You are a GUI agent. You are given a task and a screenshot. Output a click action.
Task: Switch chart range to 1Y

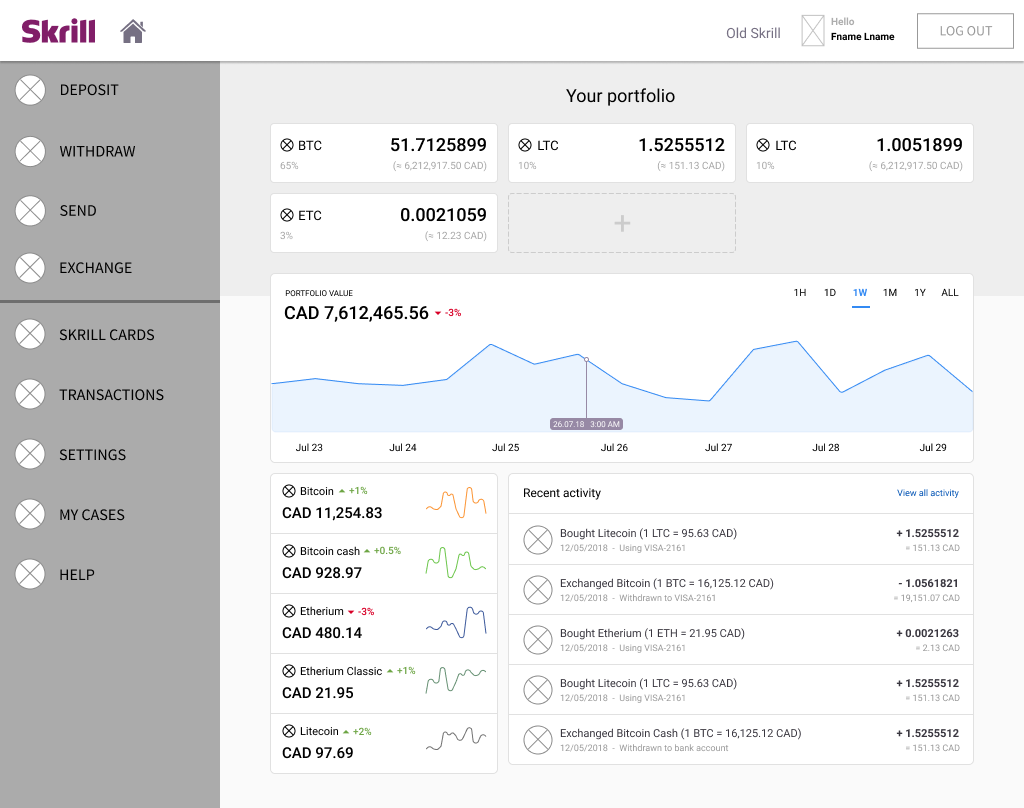[x=920, y=293]
